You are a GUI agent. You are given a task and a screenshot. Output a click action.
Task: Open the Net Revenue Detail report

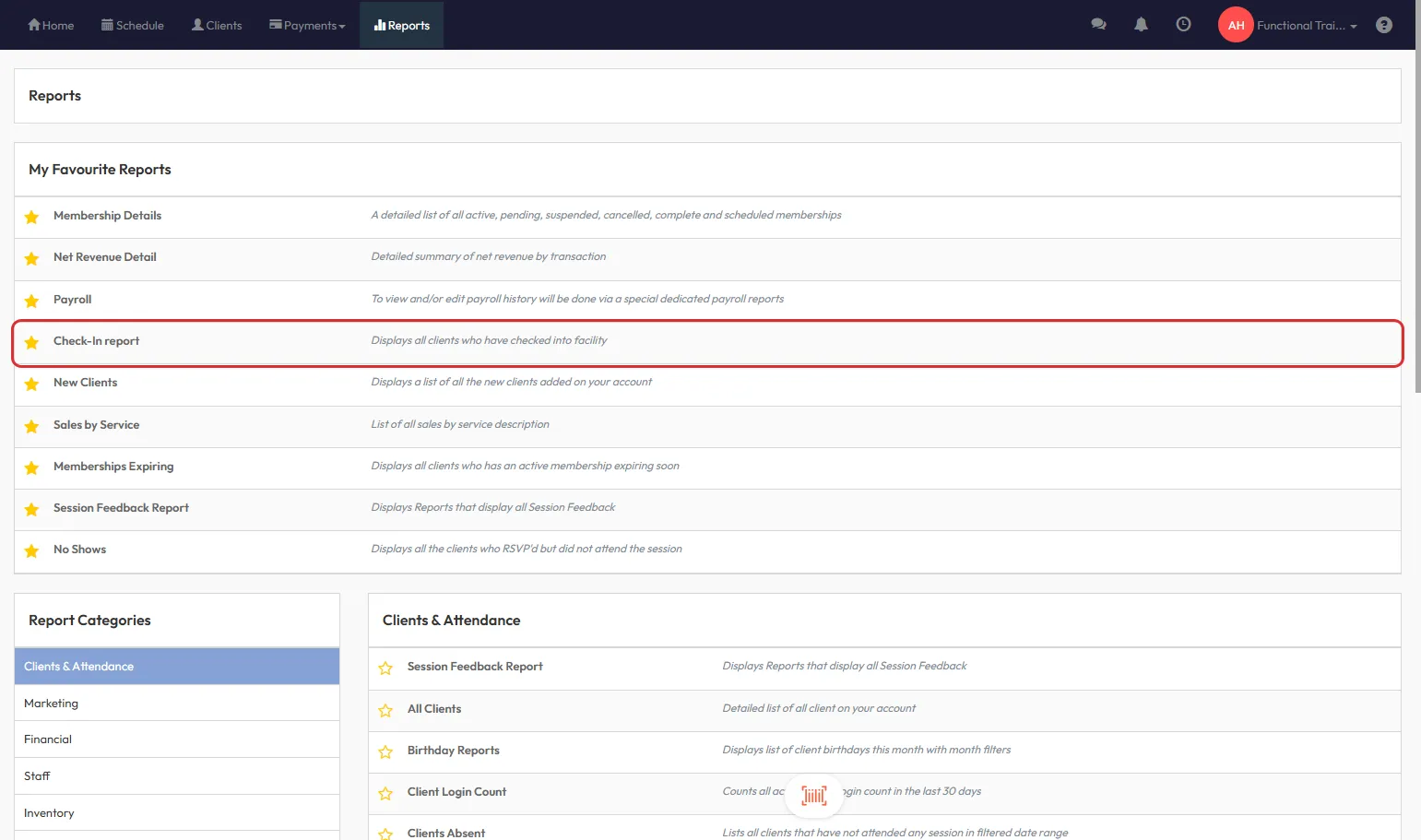[x=104, y=257]
